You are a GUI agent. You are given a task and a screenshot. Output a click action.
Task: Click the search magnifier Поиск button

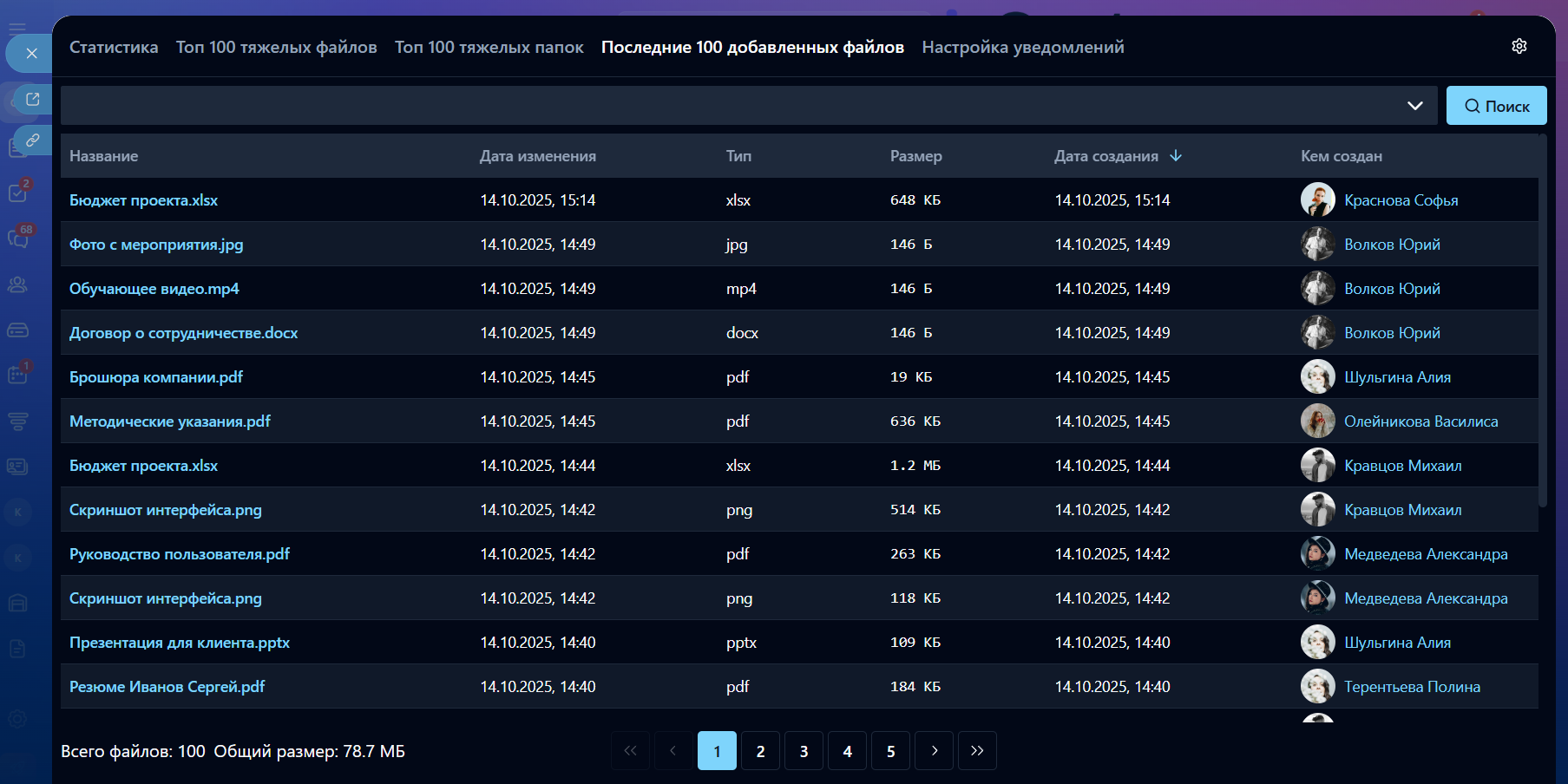tap(1496, 106)
